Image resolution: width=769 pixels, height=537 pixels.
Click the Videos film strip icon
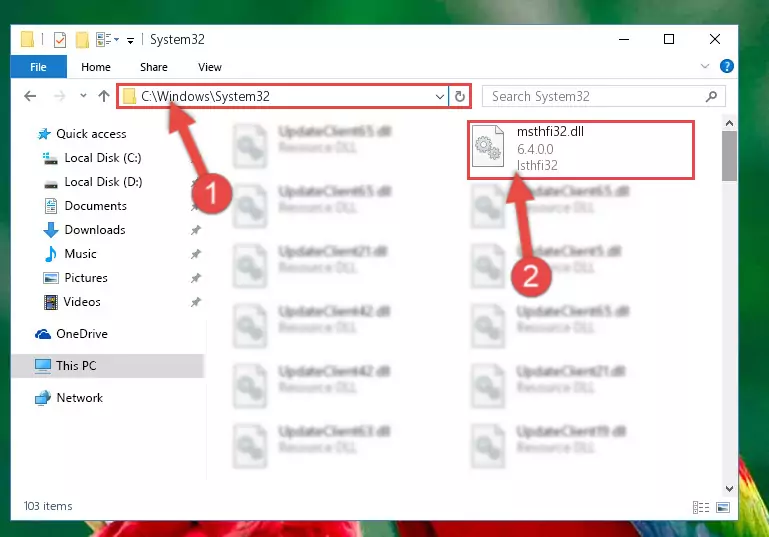51,302
